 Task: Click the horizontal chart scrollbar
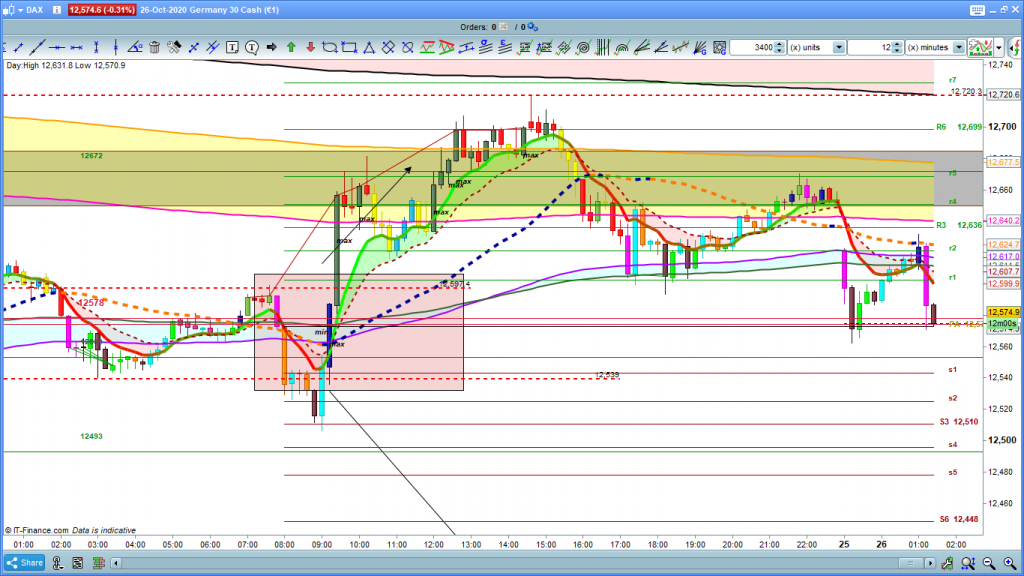point(500,562)
